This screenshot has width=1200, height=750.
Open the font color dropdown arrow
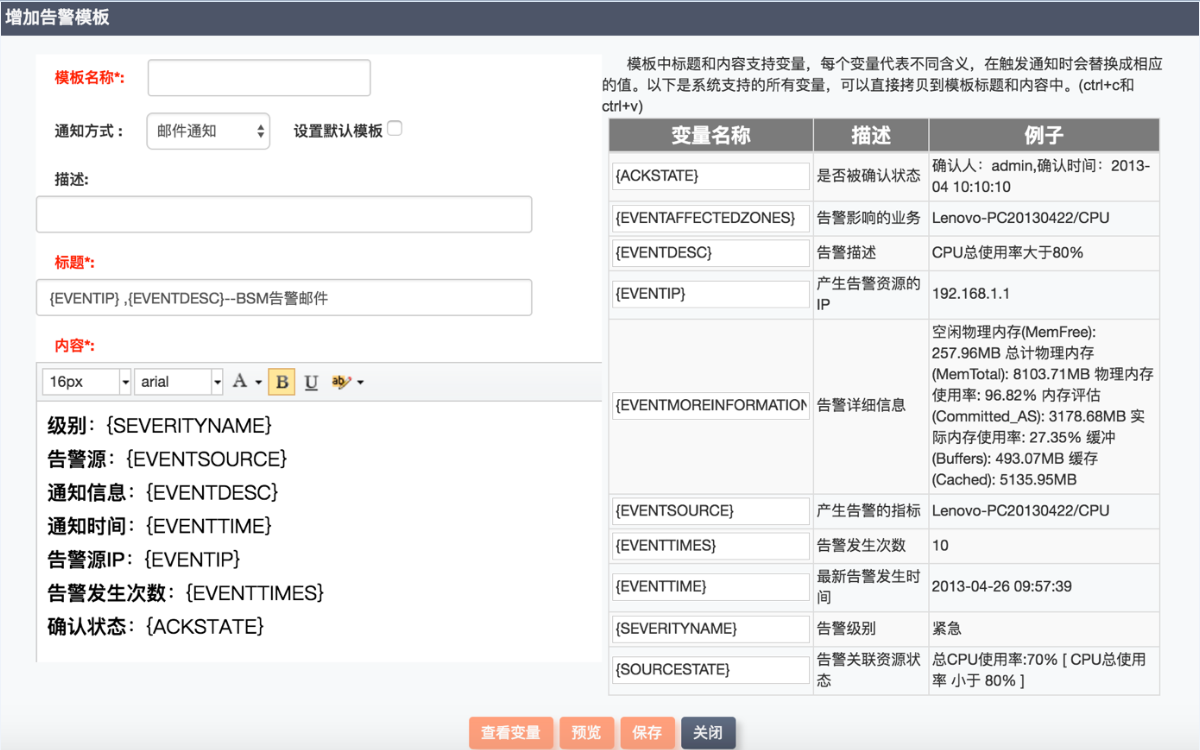258,383
